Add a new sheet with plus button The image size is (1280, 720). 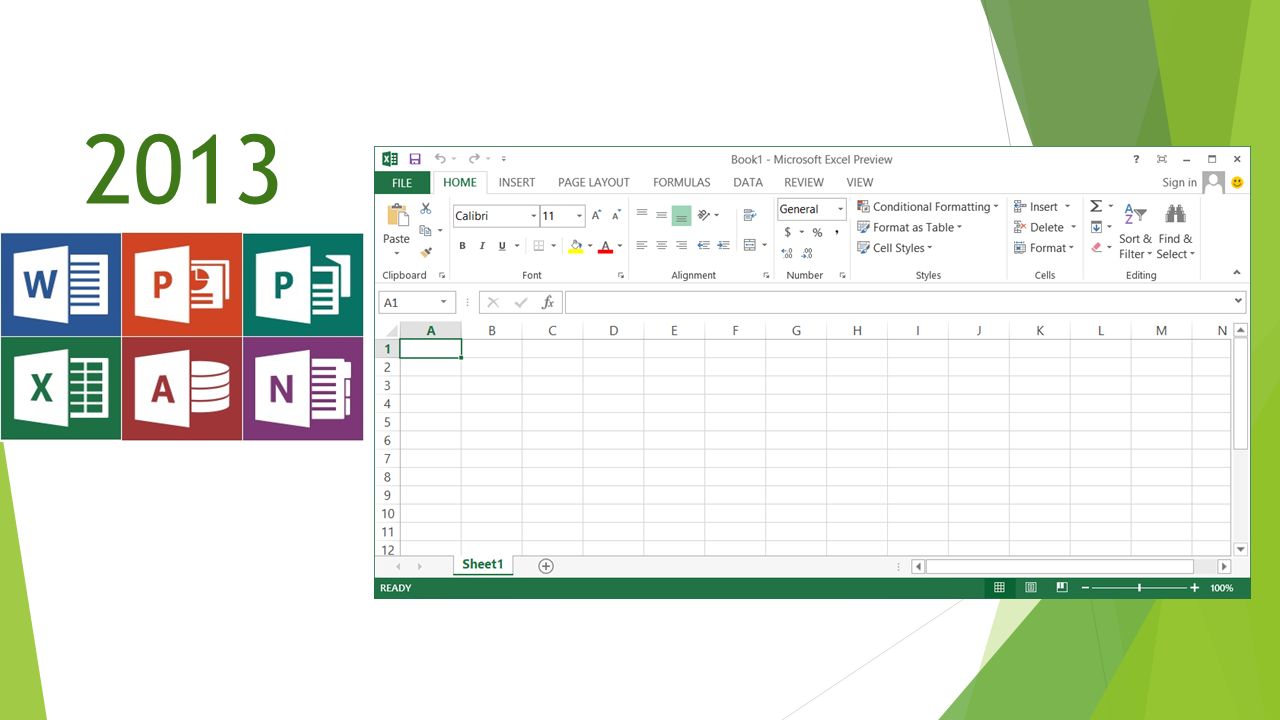pos(546,566)
